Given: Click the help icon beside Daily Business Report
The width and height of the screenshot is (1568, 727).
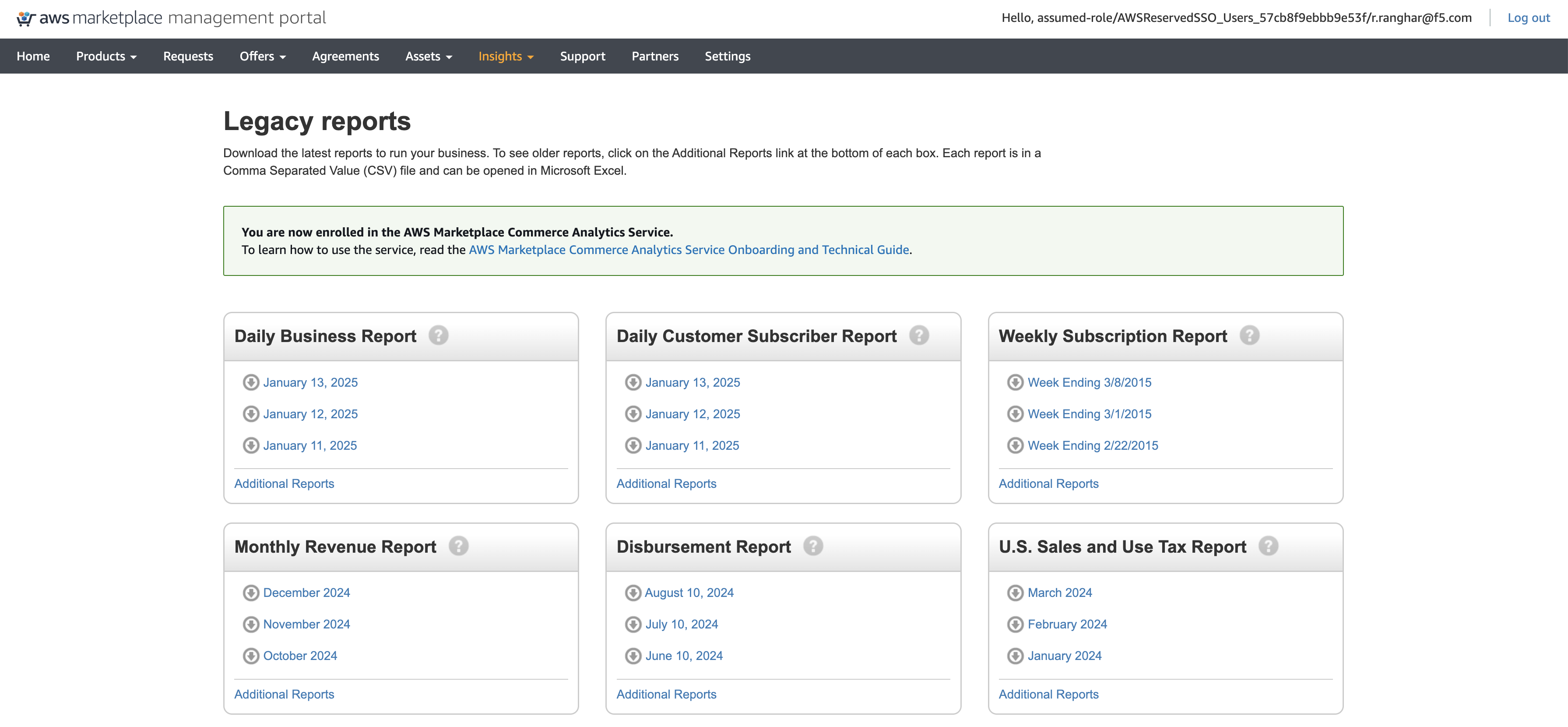Looking at the screenshot, I should click(x=439, y=335).
